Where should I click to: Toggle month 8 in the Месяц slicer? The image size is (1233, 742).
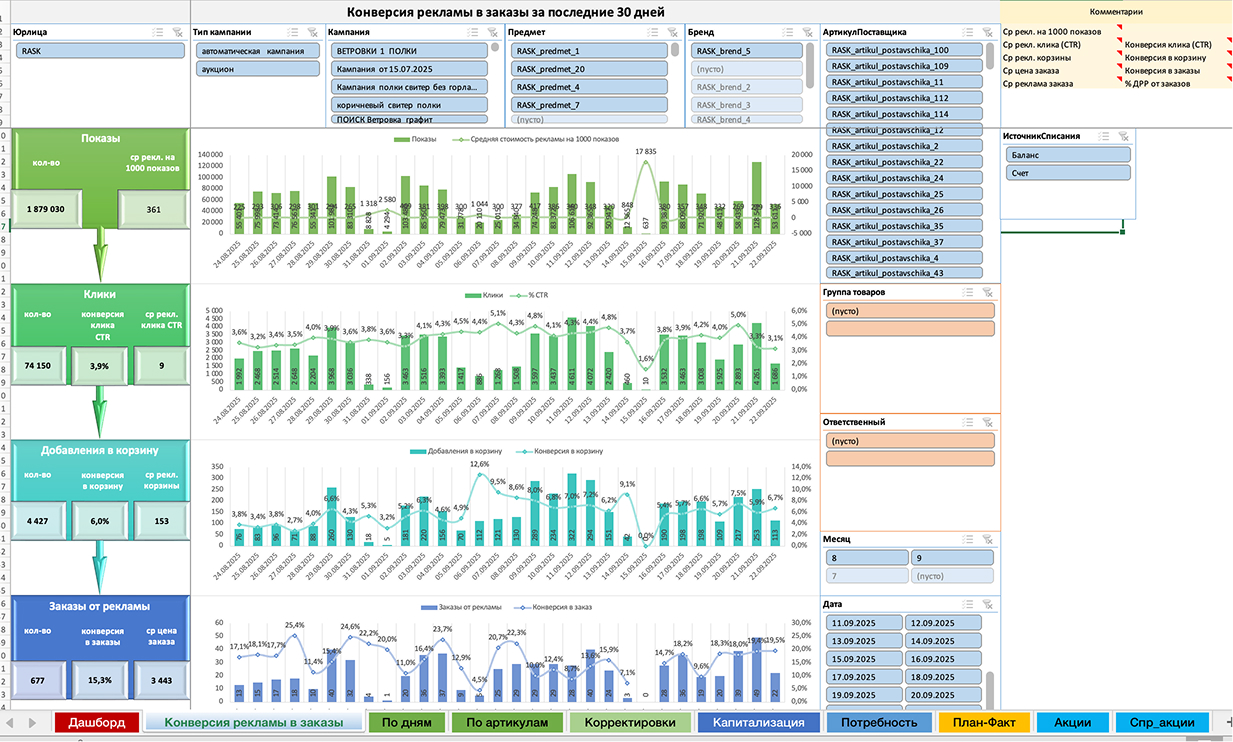864,558
